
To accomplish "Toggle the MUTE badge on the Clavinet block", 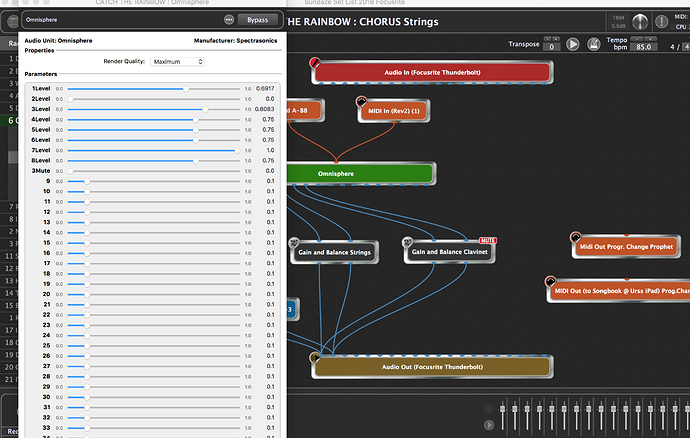I will 488,240.
